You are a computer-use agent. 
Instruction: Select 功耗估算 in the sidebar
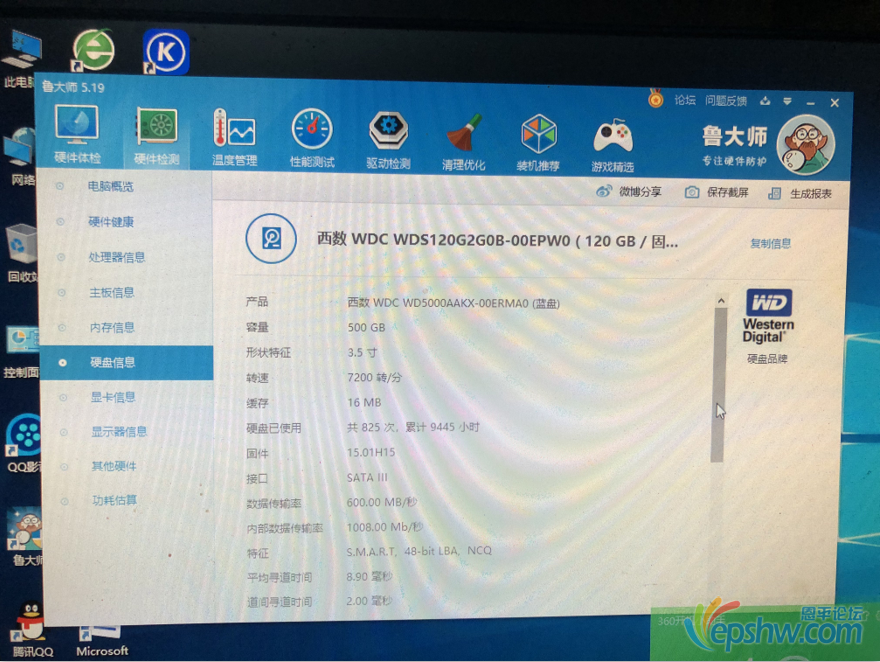[x=114, y=500]
